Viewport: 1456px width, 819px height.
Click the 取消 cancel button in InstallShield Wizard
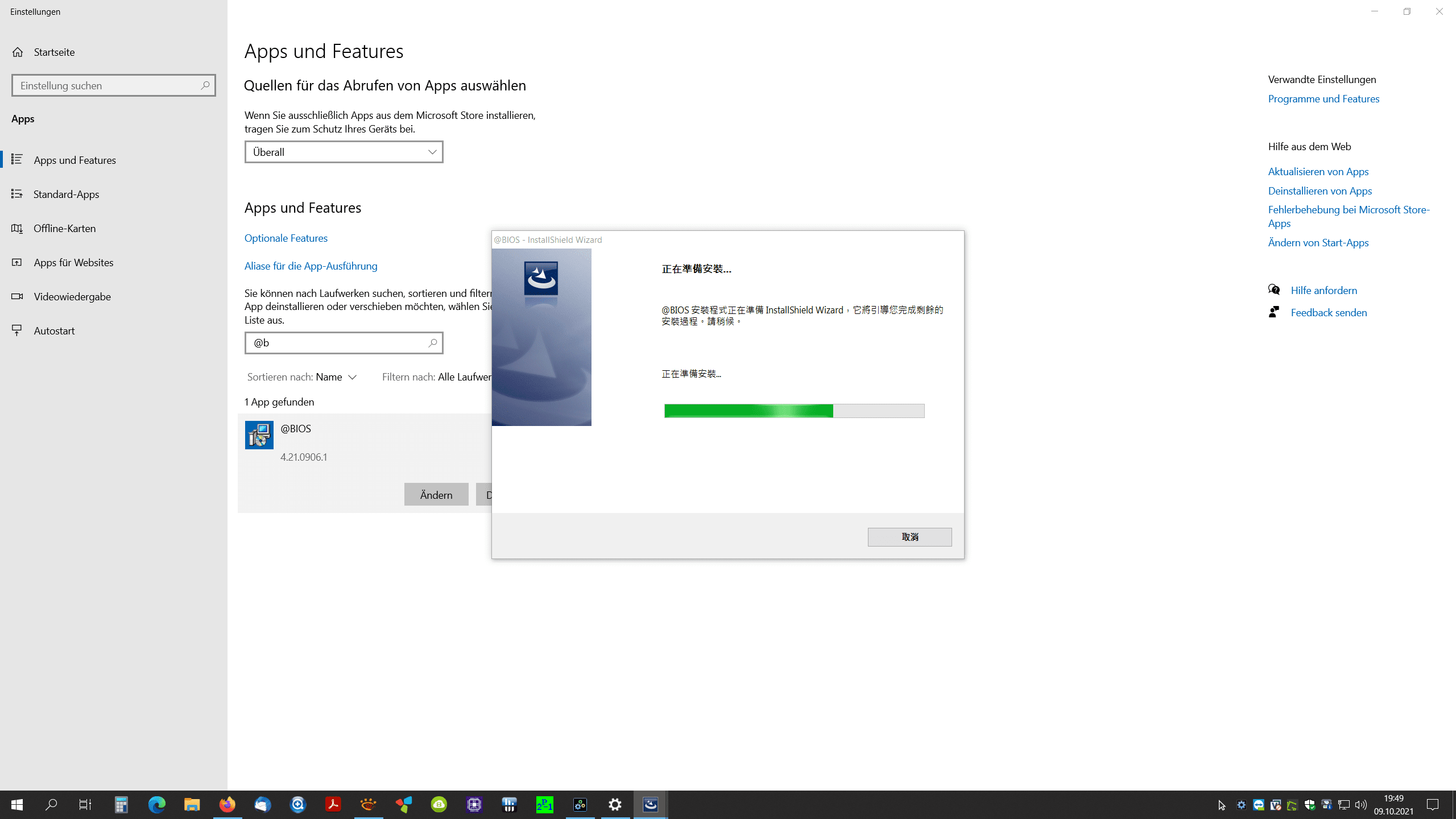click(x=909, y=537)
